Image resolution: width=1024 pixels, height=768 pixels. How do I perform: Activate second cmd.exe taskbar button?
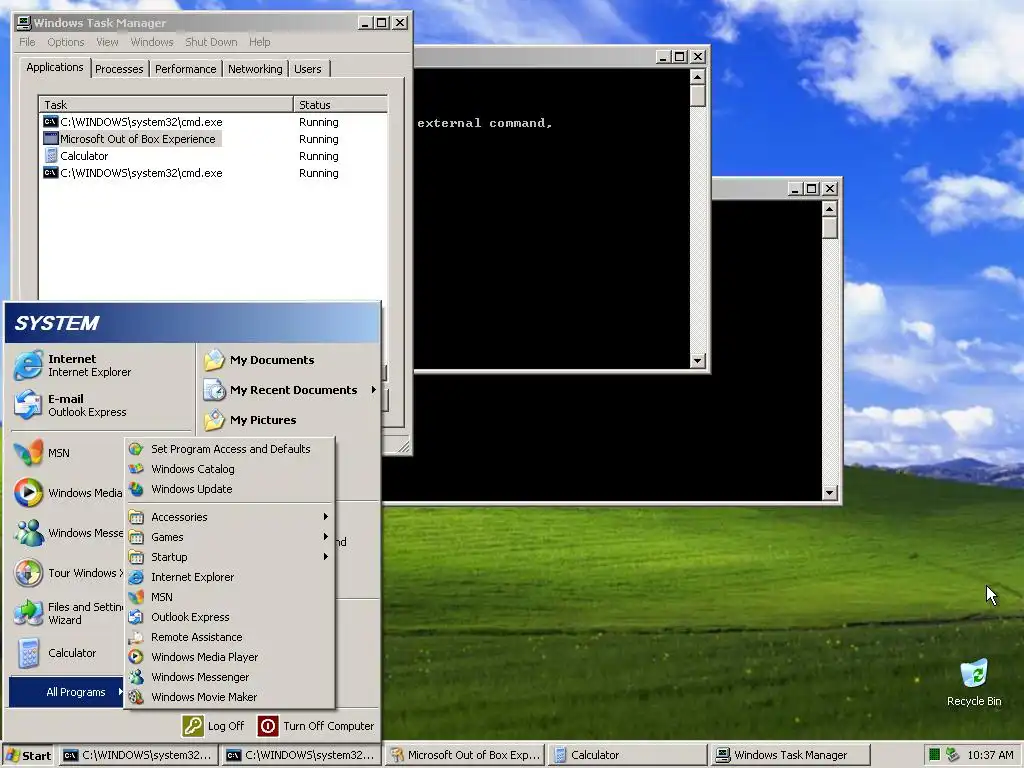coord(301,755)
